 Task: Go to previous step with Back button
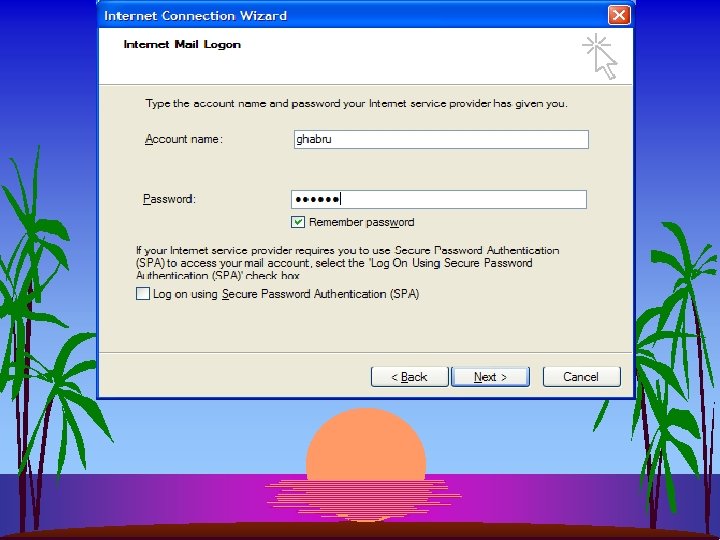[x=409, y=377]
